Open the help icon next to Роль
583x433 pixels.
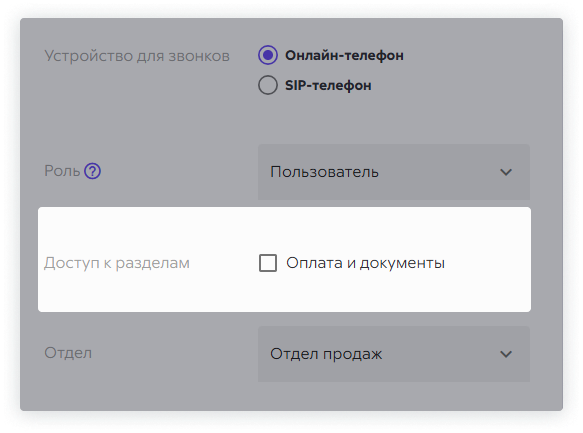coord(92,171)
